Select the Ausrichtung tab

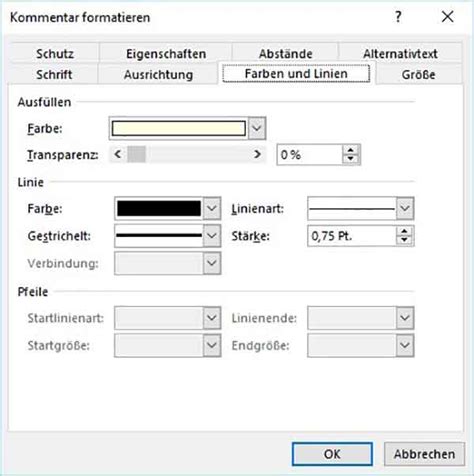[158, 74]
